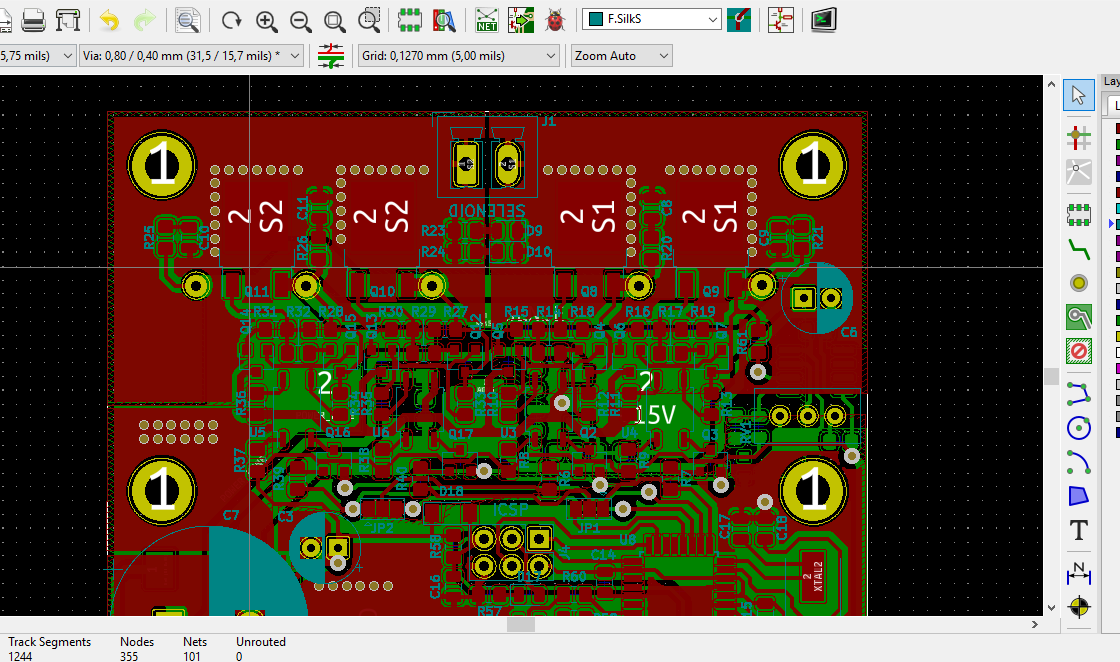Select the Route Tracks tool

(1078, 247)
